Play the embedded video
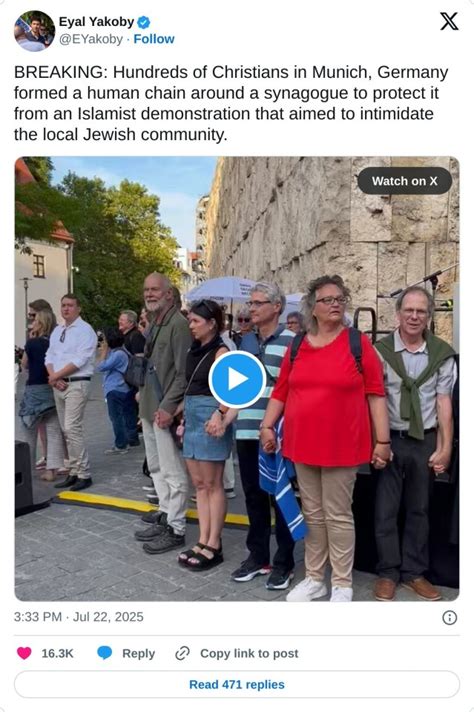This screenshot has height=712, width=474. pyautogui.click(x=237, y=380)
